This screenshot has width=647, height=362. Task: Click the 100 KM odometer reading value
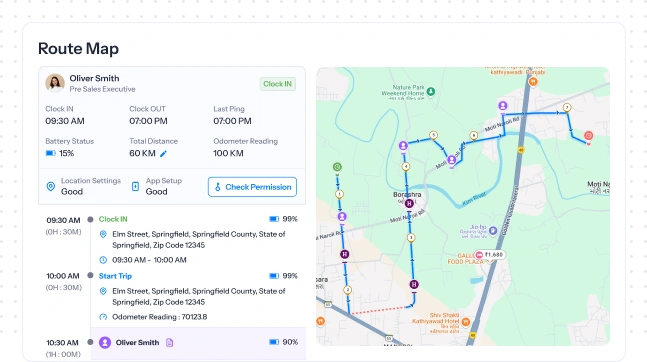pos(228,153)
